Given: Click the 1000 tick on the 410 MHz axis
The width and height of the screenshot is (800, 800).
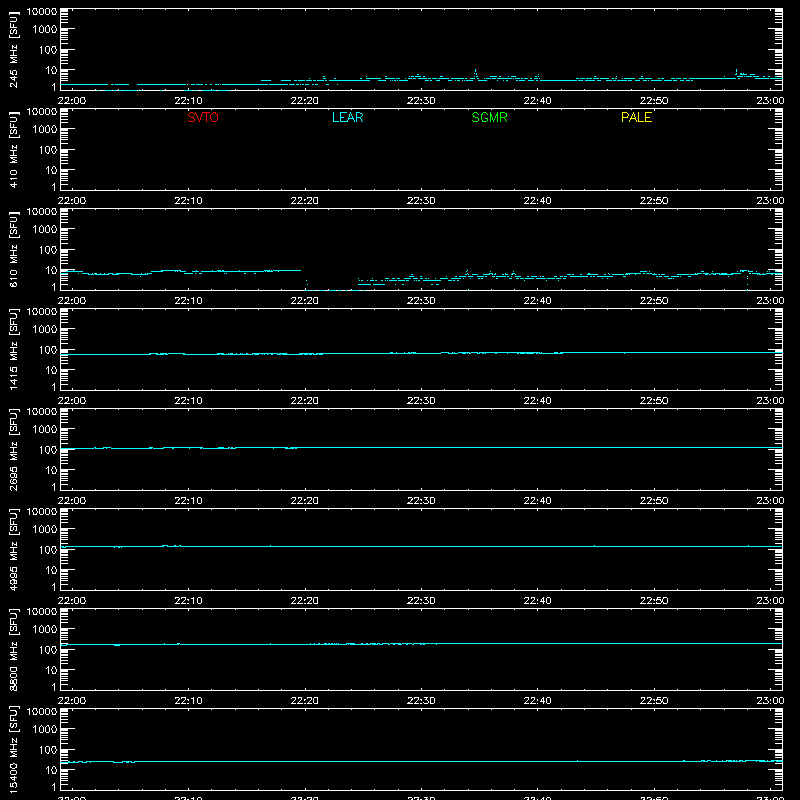Looking at the screenshot, I should pyautogui.click(x=45, y=130).
